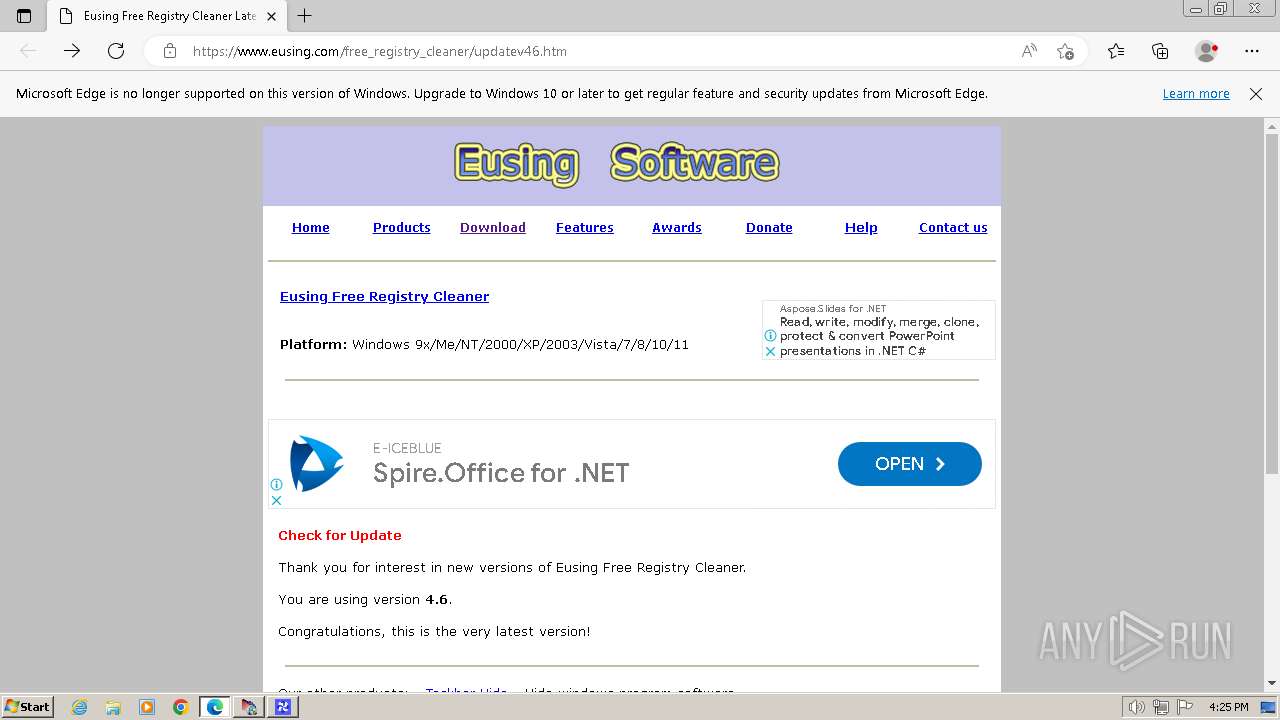Open Edge Settings and more menu
Screen dimensions: 1280x720
coord(1252,51)
